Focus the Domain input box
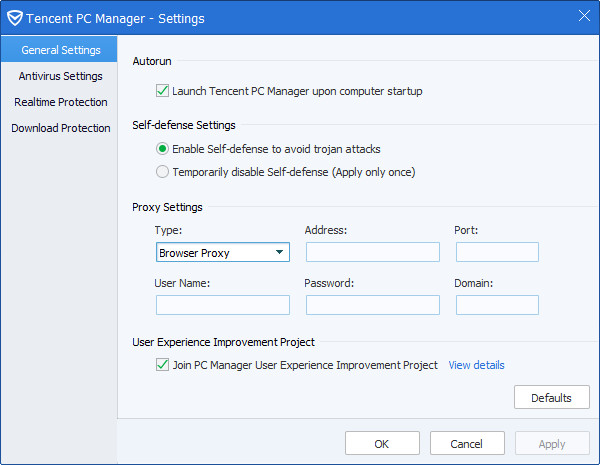Viewport: 600px width, 465px height. click(x=497, y=305)
